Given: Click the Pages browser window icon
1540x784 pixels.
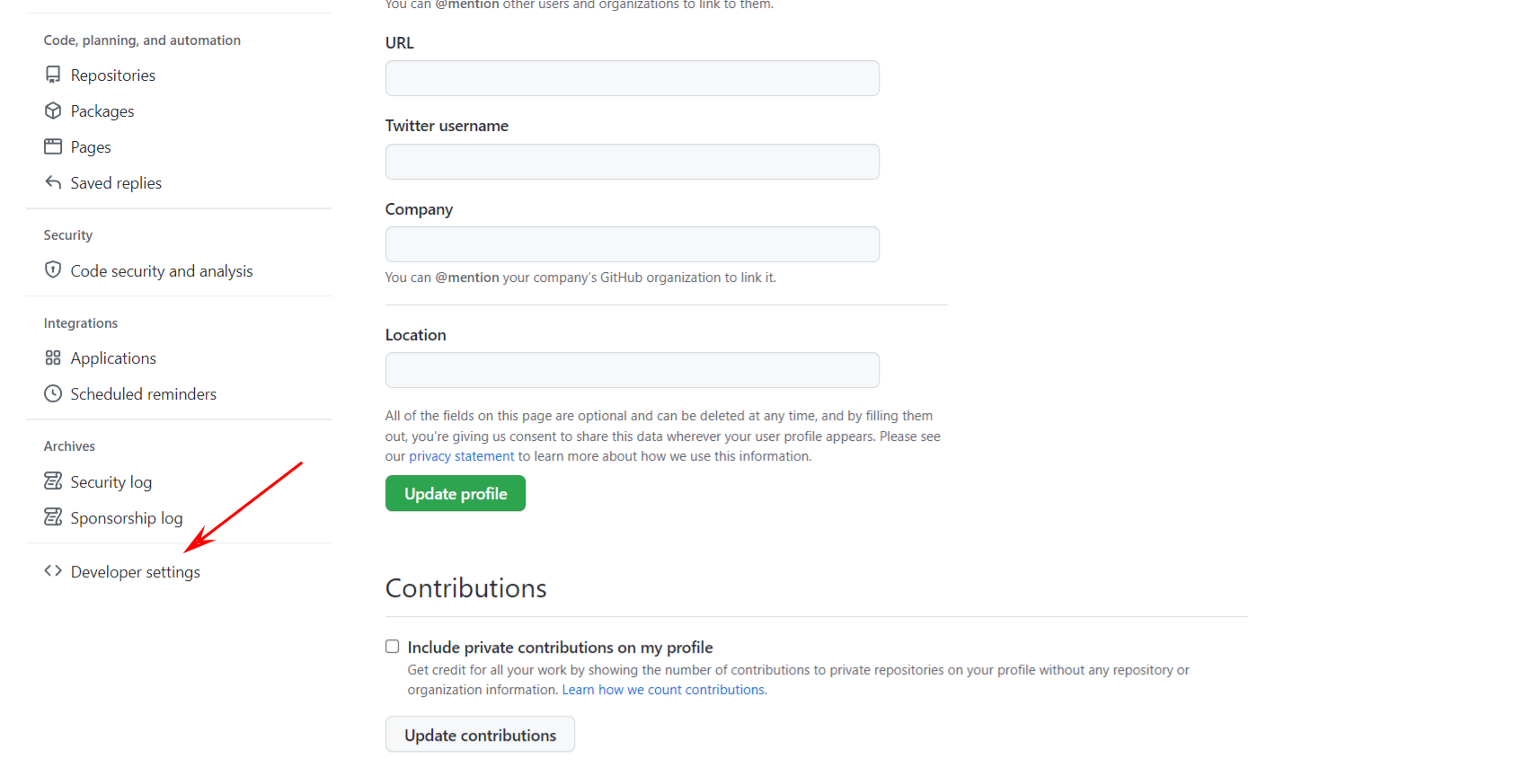Looking at the screenshot, I should tap(53, 146).
